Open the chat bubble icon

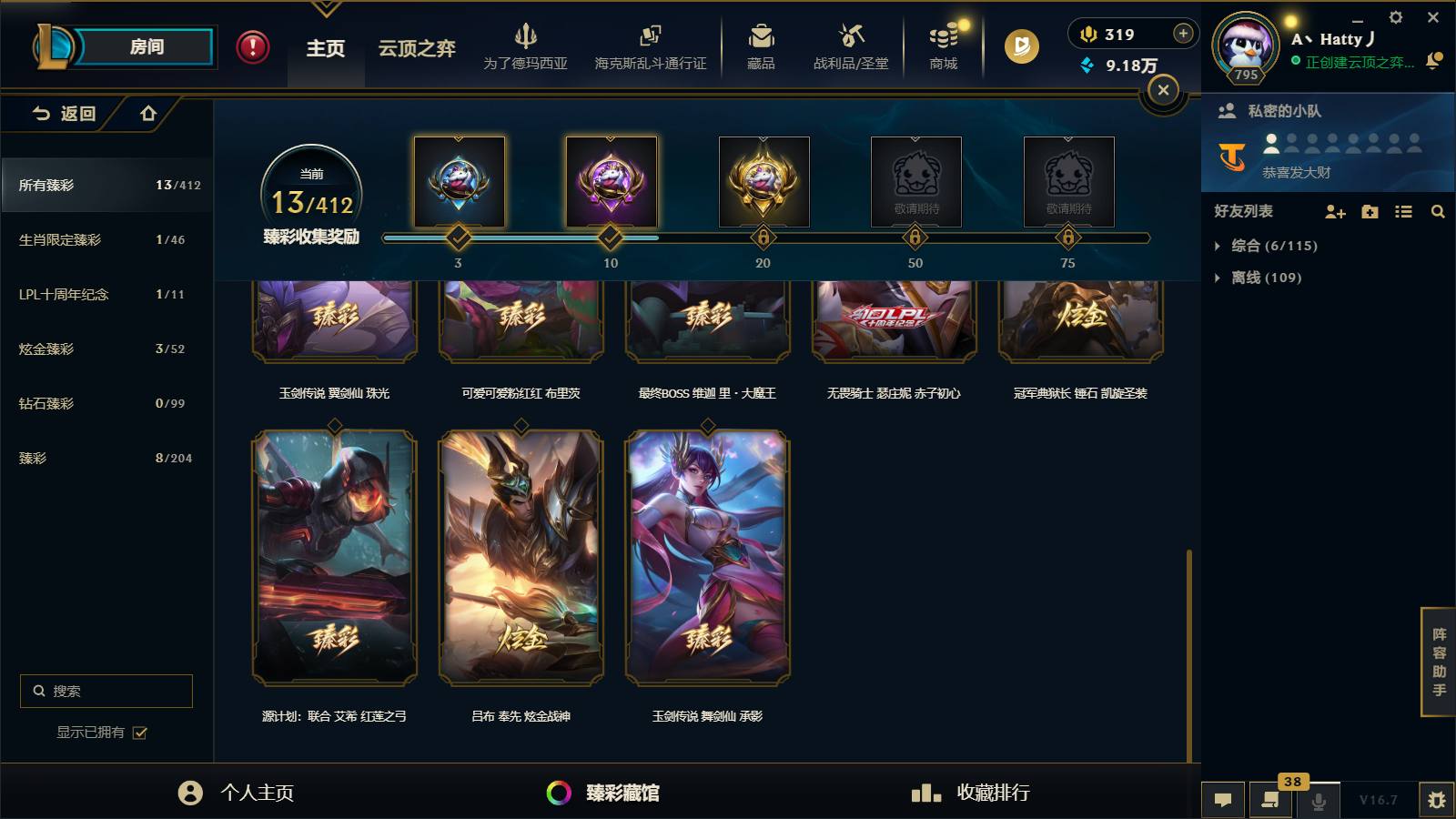coord(1223,800)
